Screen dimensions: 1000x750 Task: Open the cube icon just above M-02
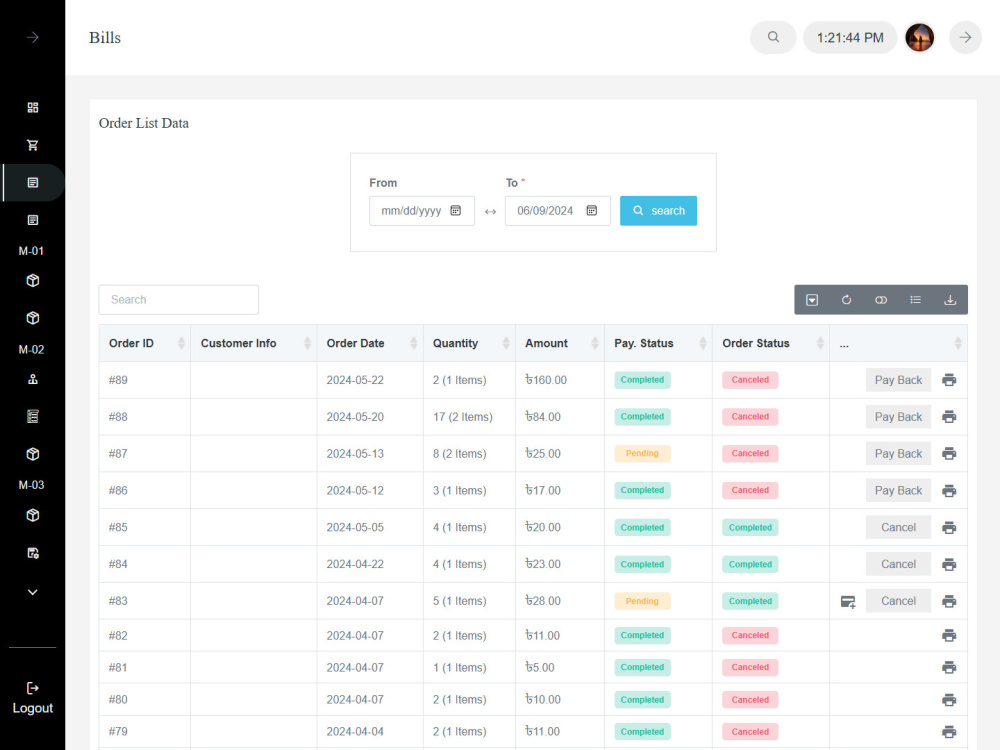pos(33,318)
